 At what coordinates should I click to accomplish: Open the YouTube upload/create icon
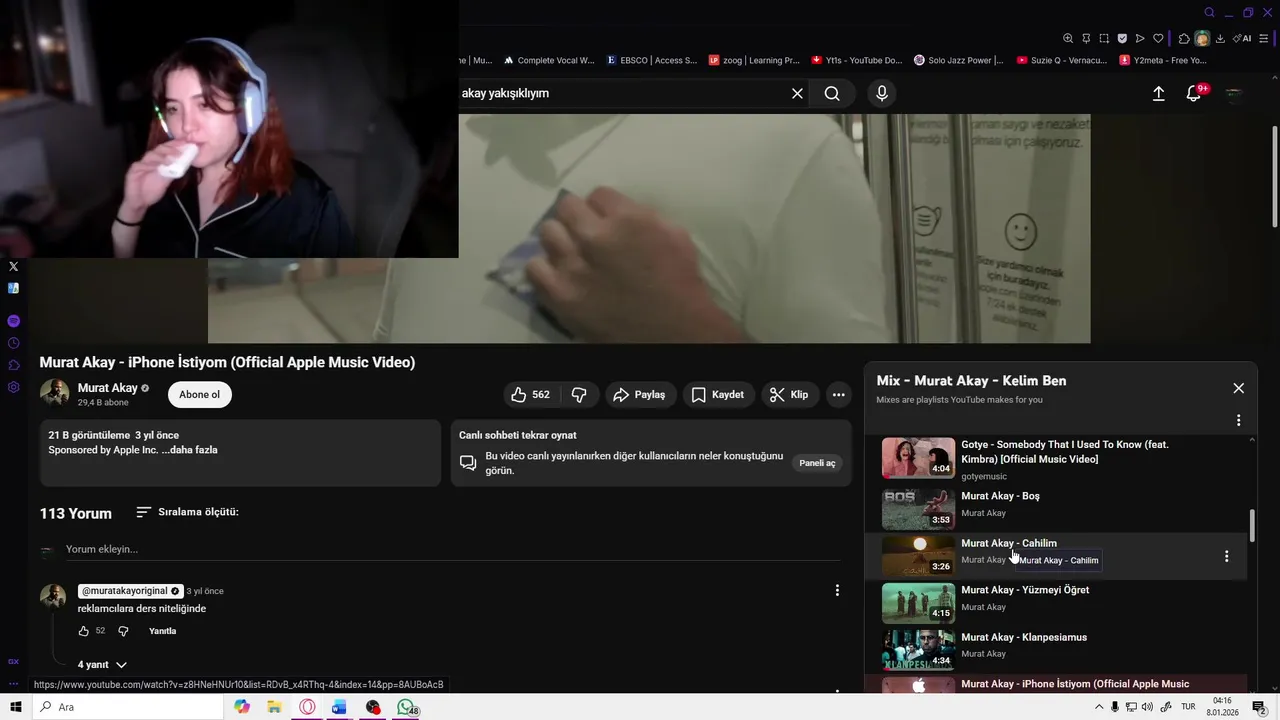click(1158, 93)
